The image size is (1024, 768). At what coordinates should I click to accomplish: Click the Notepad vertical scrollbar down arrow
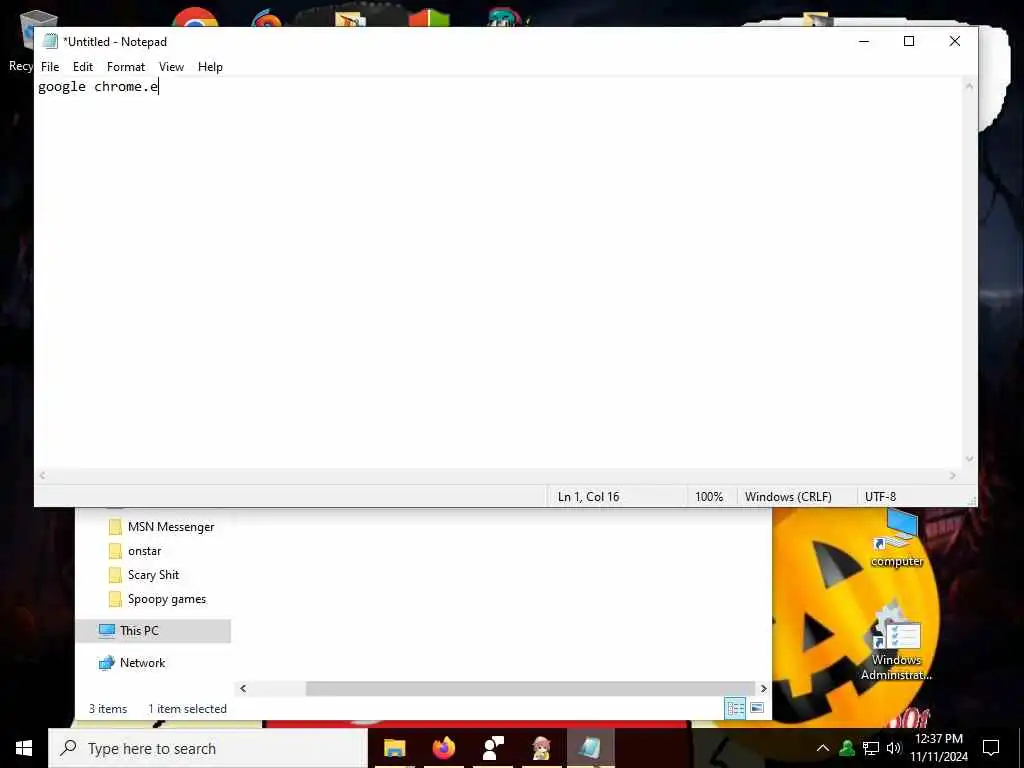(x=969, y=460)
